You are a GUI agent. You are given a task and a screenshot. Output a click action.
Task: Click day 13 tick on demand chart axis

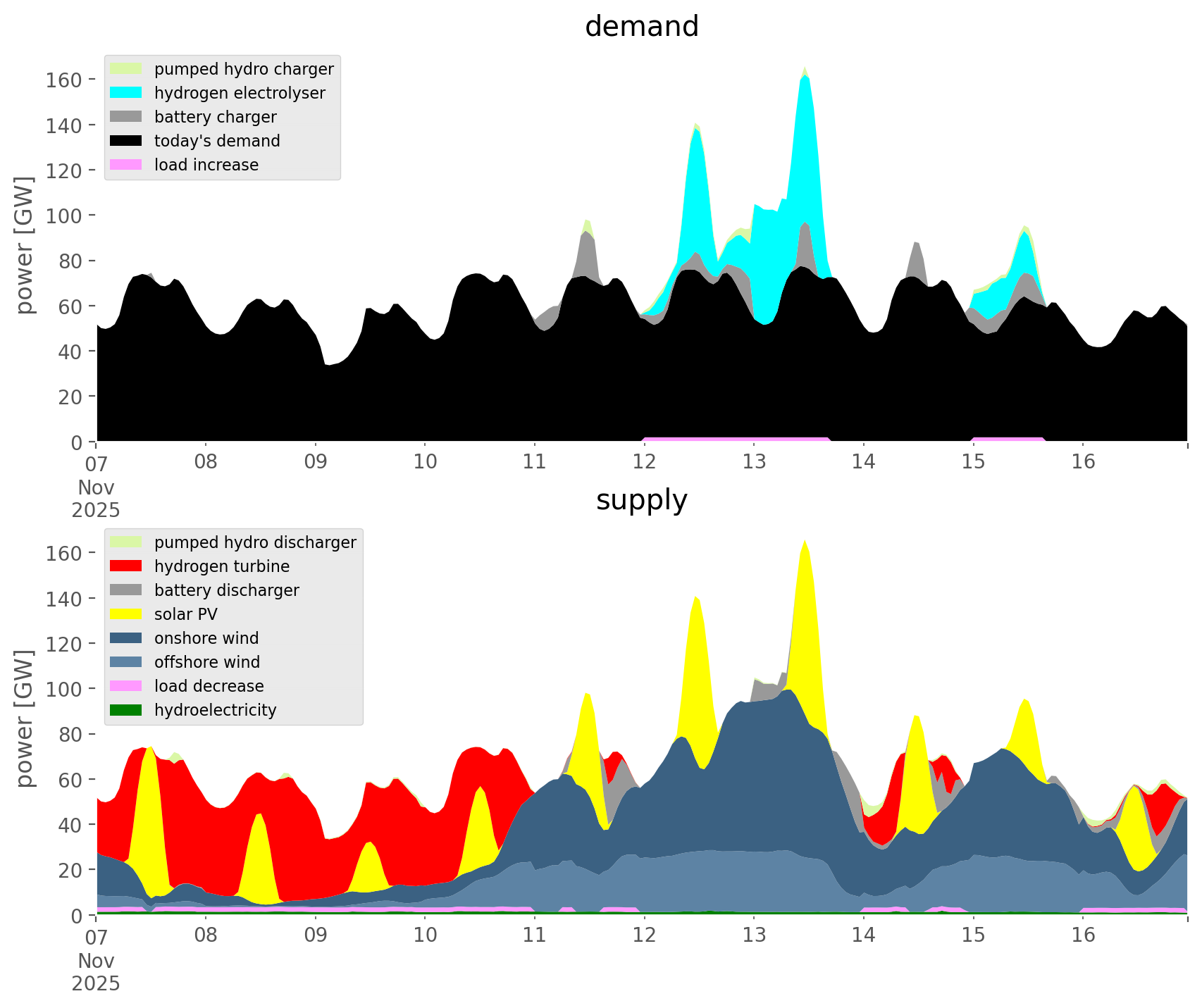[x=754, y=462]
